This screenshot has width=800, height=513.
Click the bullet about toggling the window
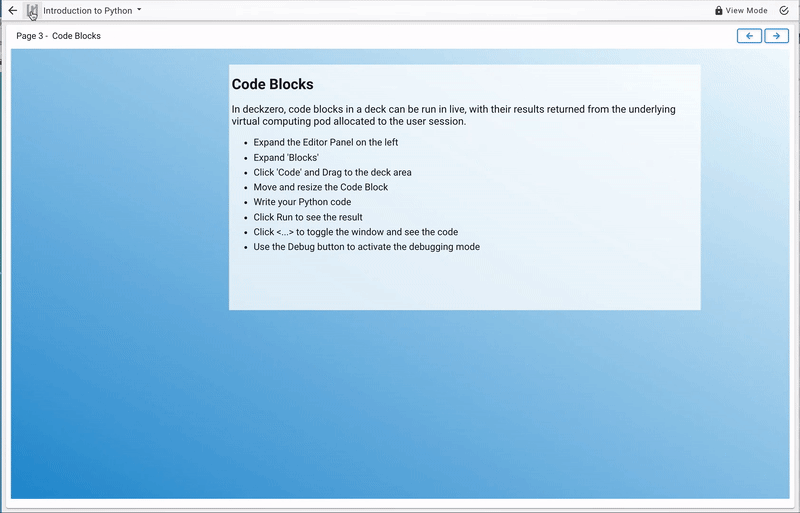(x=356, y=232)
